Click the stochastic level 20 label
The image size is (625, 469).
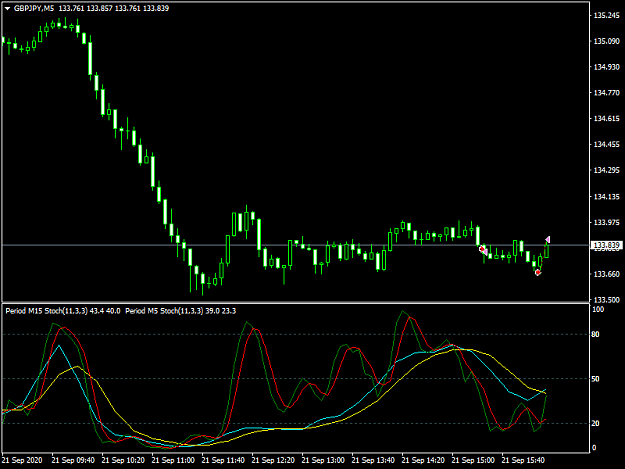[x=596, y=424]
